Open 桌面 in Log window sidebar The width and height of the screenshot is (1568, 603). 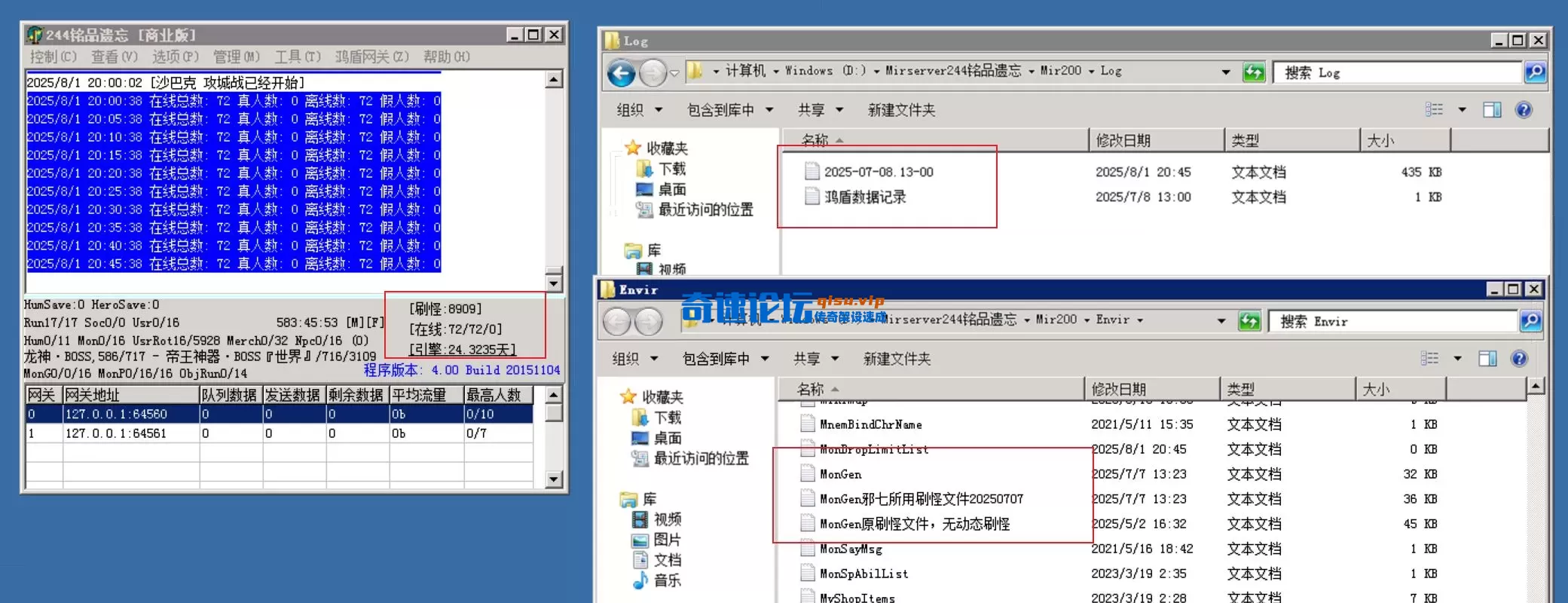[662, 189]
